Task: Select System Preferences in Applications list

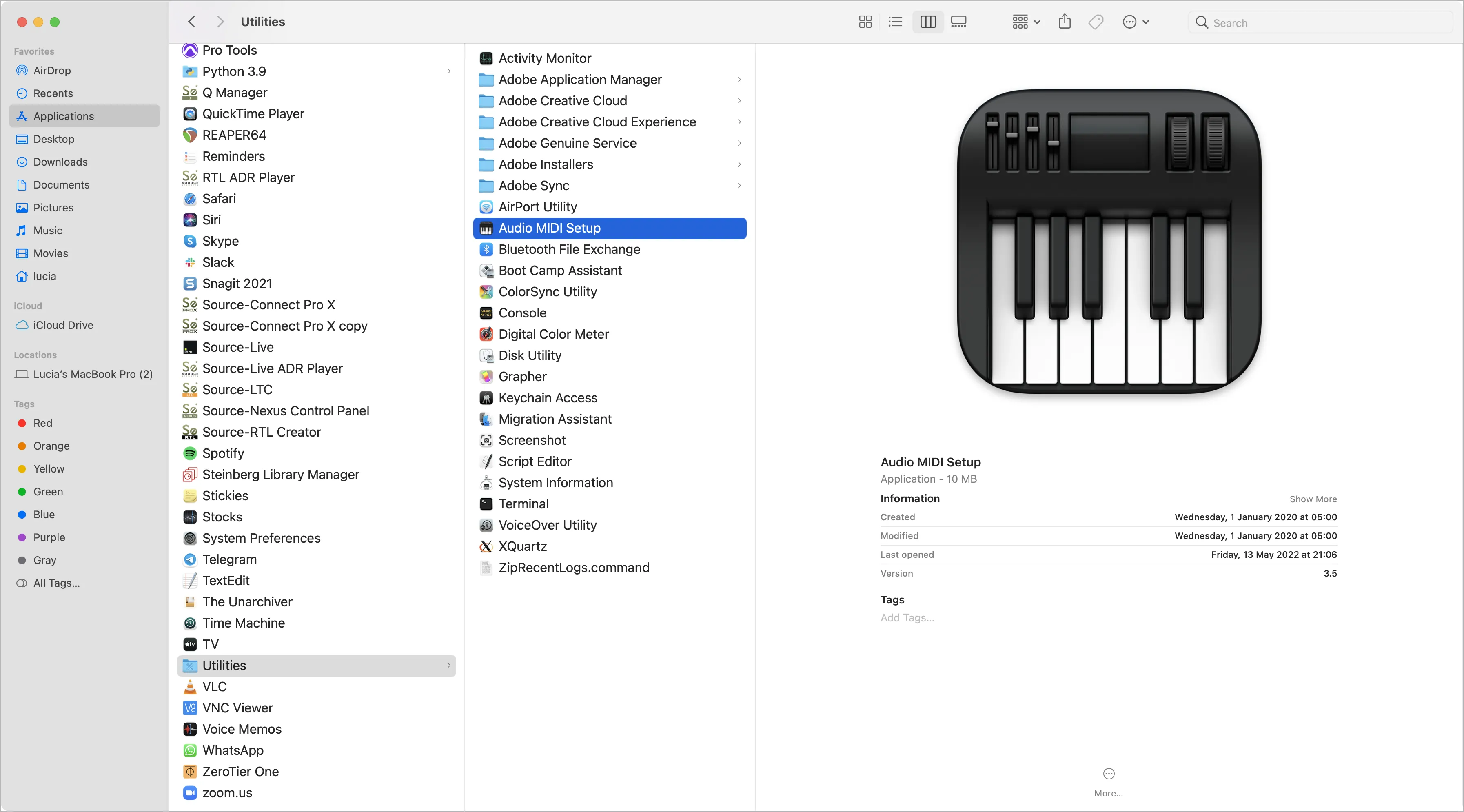Action: click(317, 538)
